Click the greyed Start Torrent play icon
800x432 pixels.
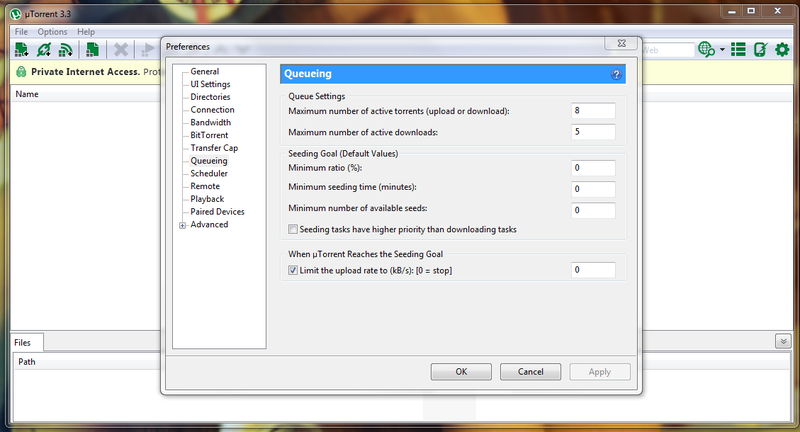pos(148,49)
